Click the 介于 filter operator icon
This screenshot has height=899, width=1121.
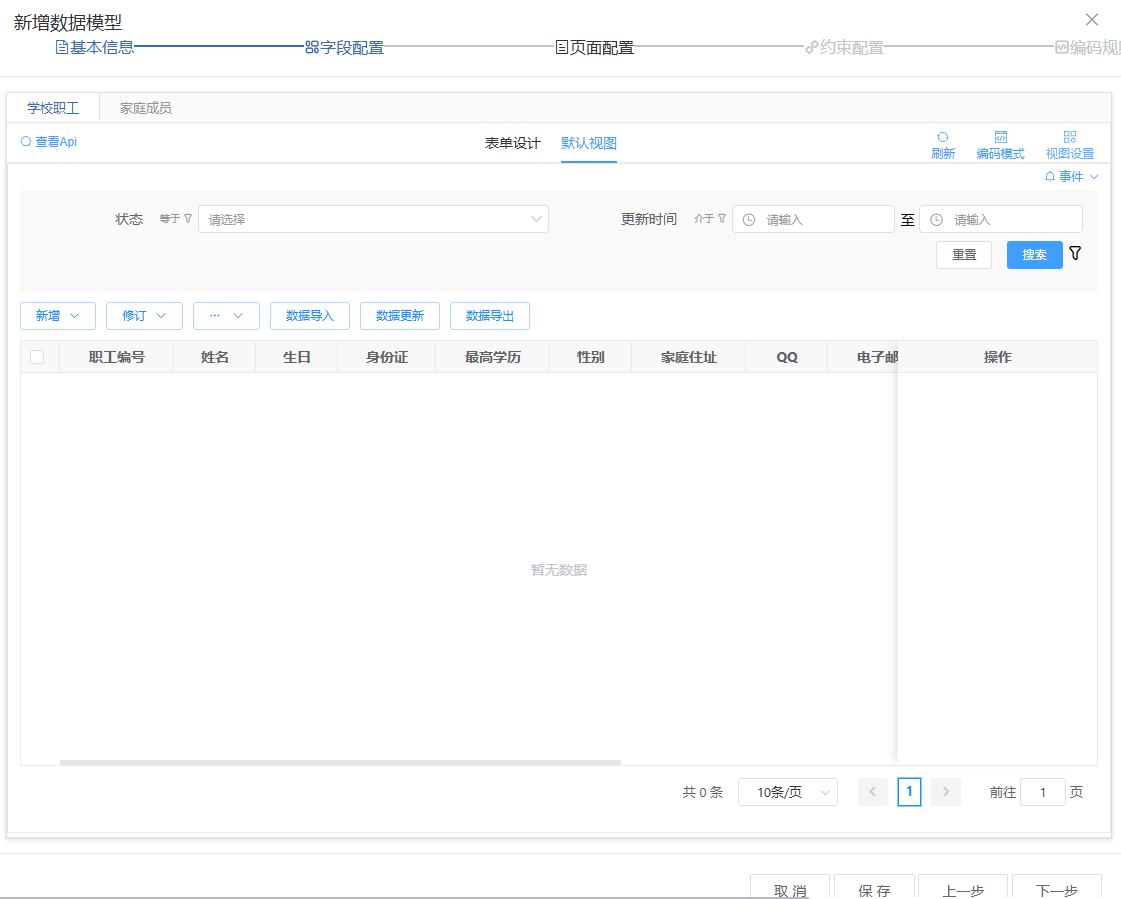pyautogui.click(x=722, y=219)
